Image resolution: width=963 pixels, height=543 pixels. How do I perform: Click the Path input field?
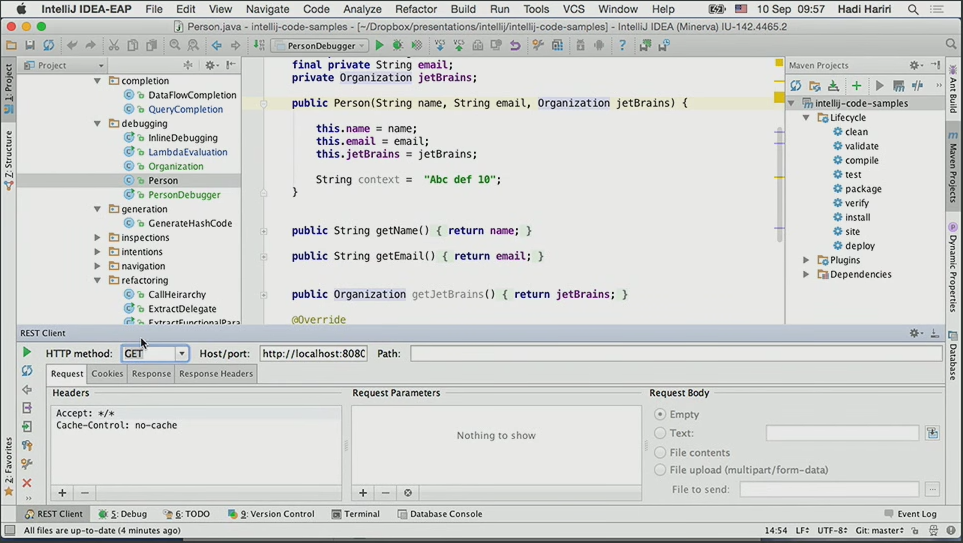tap(676, 354)
